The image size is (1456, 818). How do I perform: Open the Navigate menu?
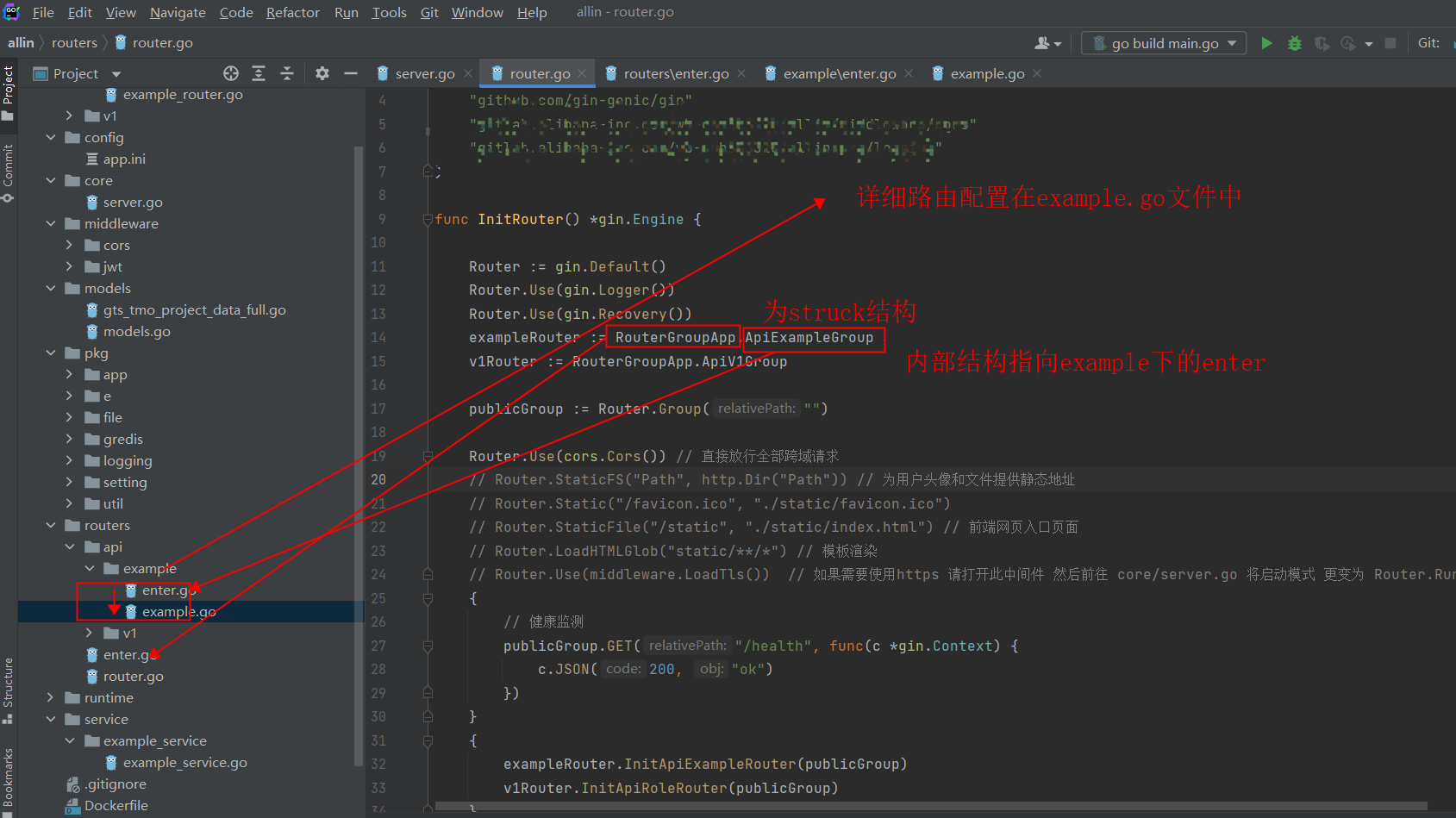[x=178, y=12]
